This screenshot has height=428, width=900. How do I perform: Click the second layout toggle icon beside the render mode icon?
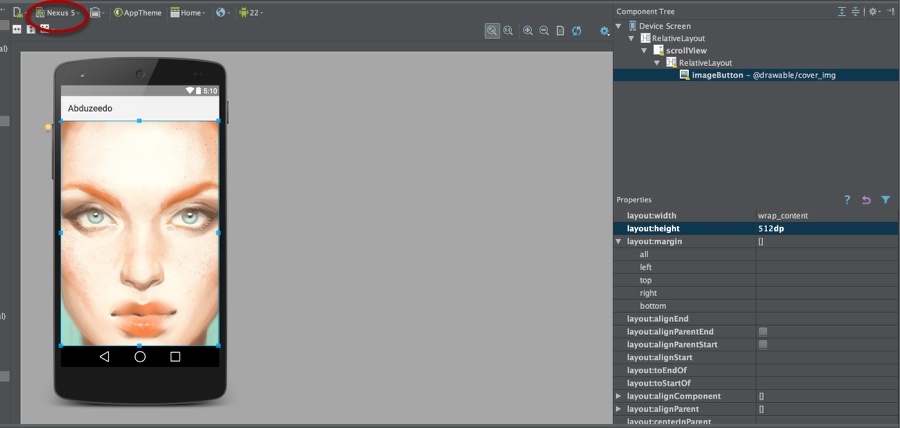coord(31,29)
